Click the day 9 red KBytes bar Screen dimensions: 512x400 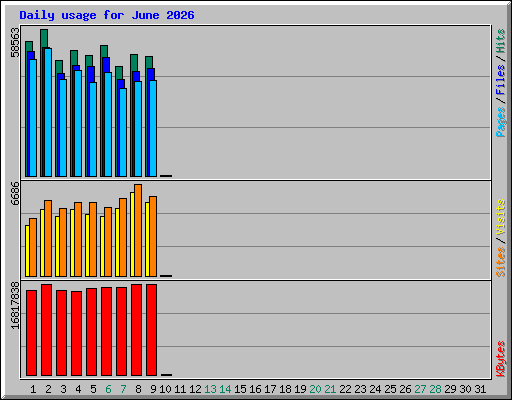151,330
